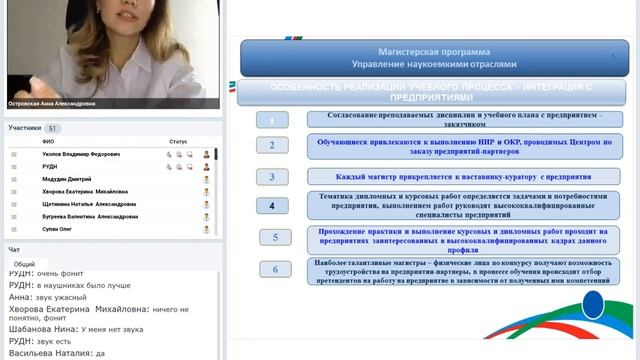Open row menu for Мадудин Дмитрий
Viewport: 640px width, 360px height.
click(14, 179)
